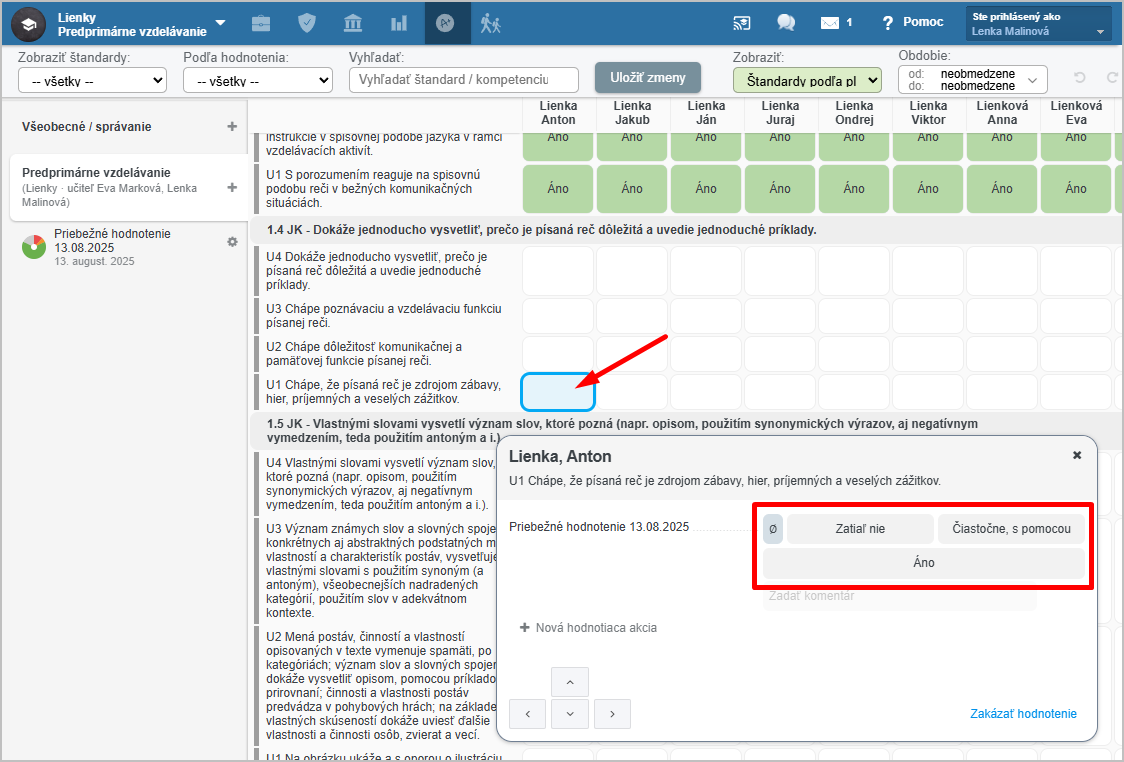Viewport: 1124px width, 762px height.
Task: Open the mail envelope icon
Action: [x=829, y=23]
